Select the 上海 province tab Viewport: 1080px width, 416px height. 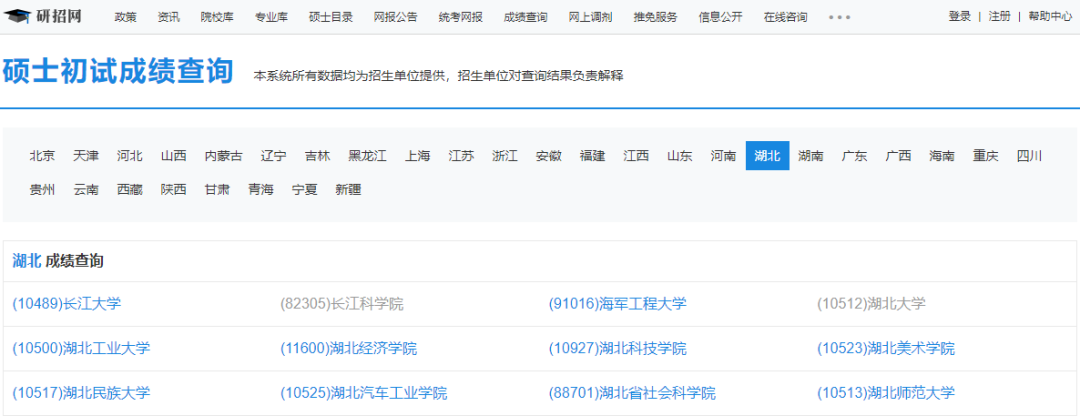pyautogui.click(x=417, y=156)
